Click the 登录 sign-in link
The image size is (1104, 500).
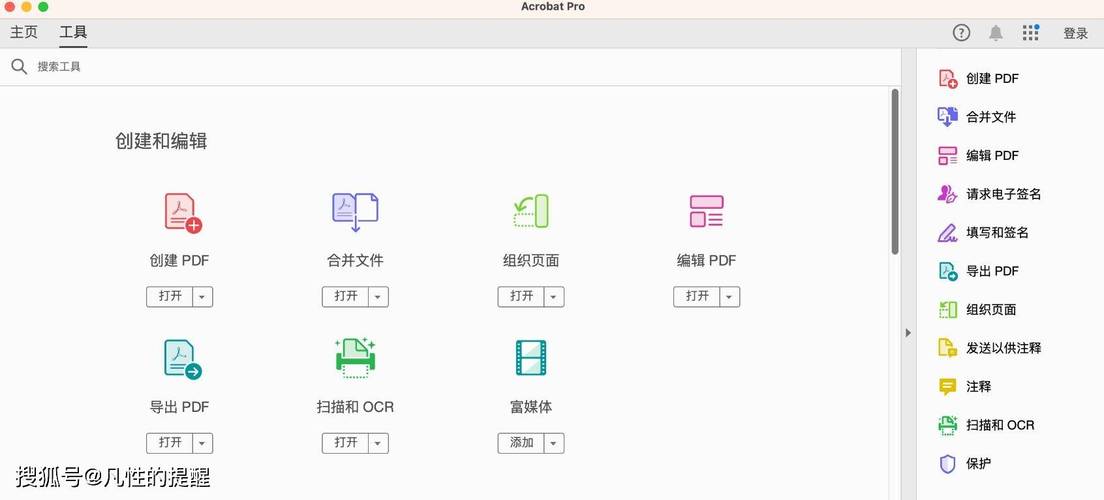(x=1075, y=33)
